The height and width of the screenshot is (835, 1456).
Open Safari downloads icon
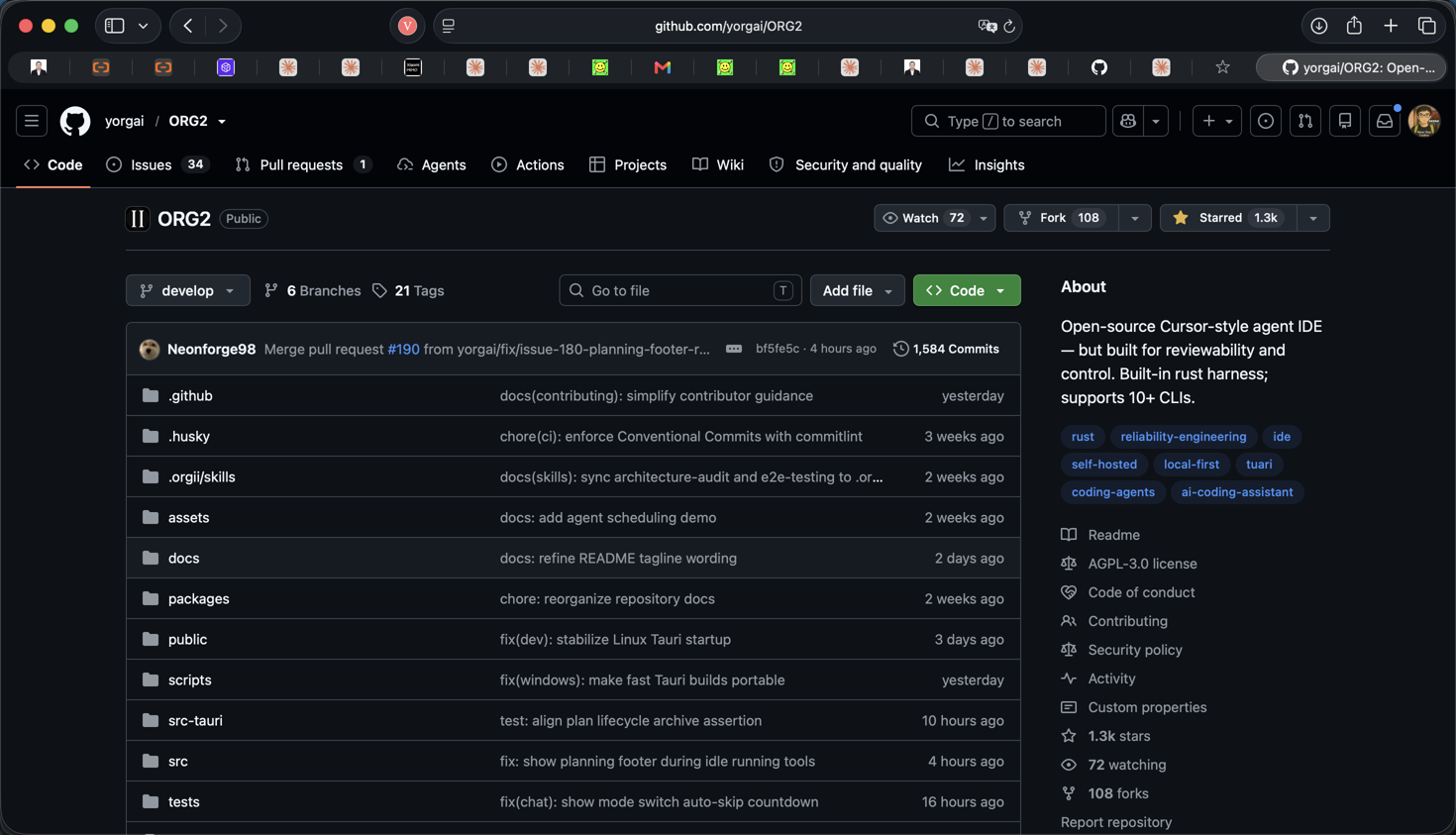click(1318, 26)
